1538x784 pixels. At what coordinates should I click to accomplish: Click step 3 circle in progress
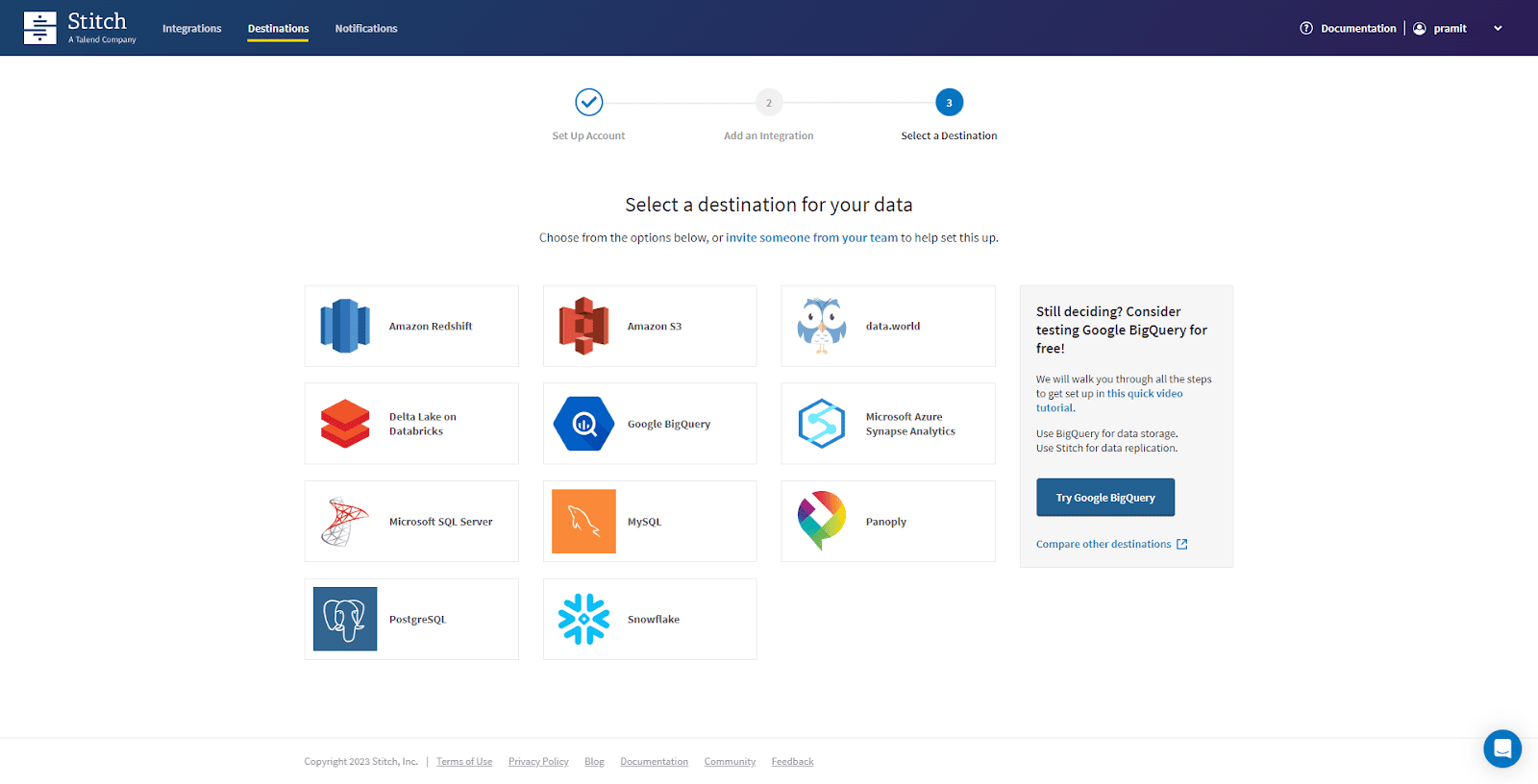click(949, 103)
